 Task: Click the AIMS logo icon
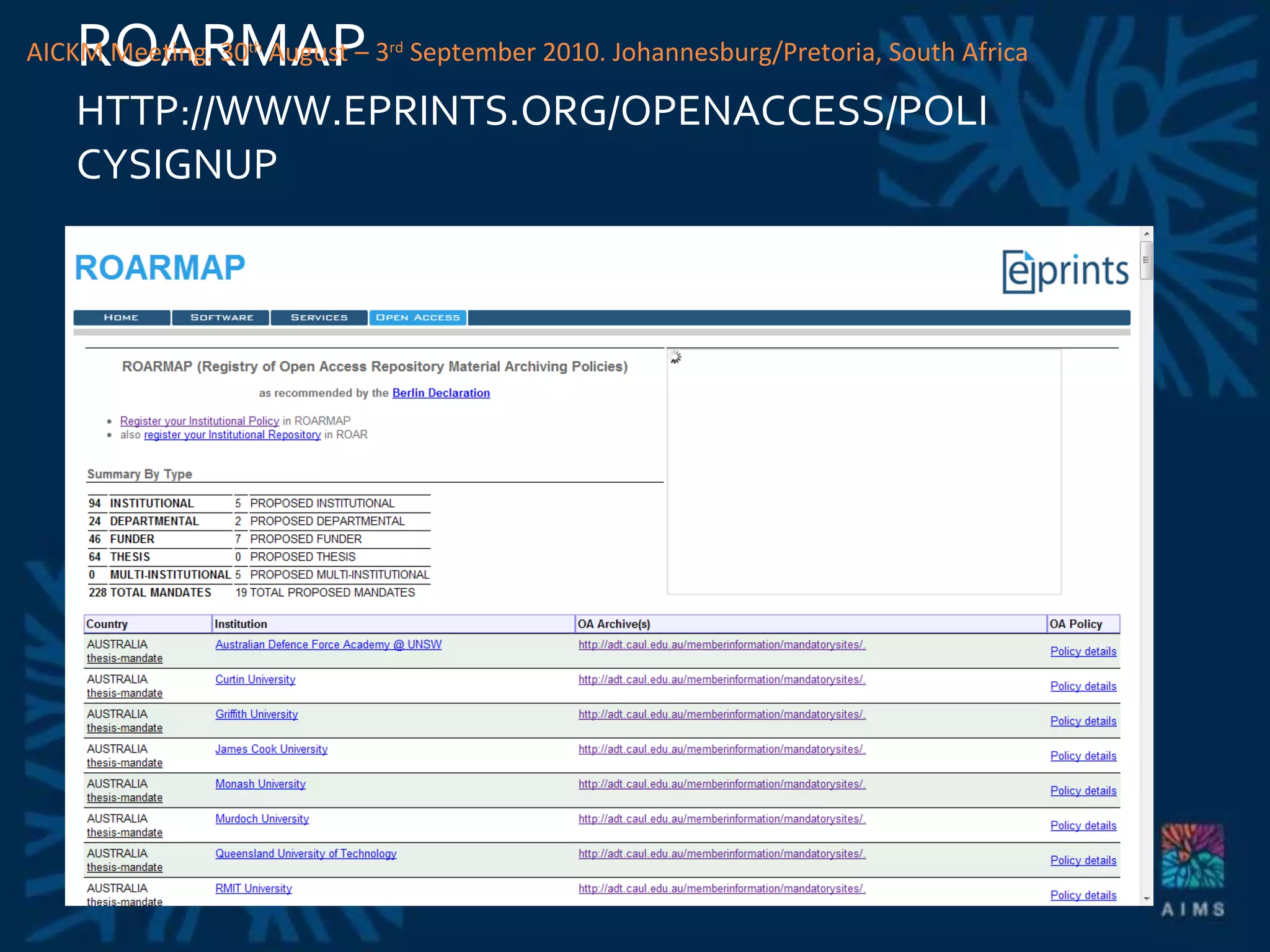pyautogui.click(x=1192, y=857)
